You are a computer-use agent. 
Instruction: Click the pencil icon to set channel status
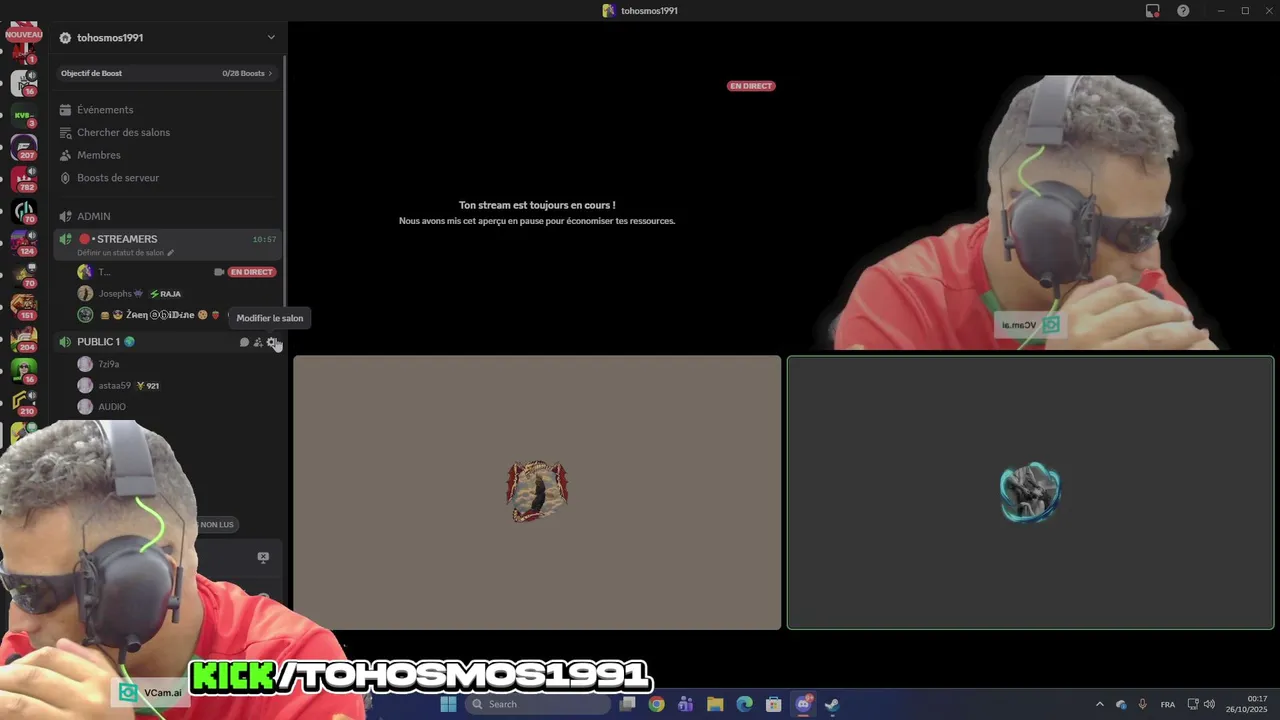(171, 253)
